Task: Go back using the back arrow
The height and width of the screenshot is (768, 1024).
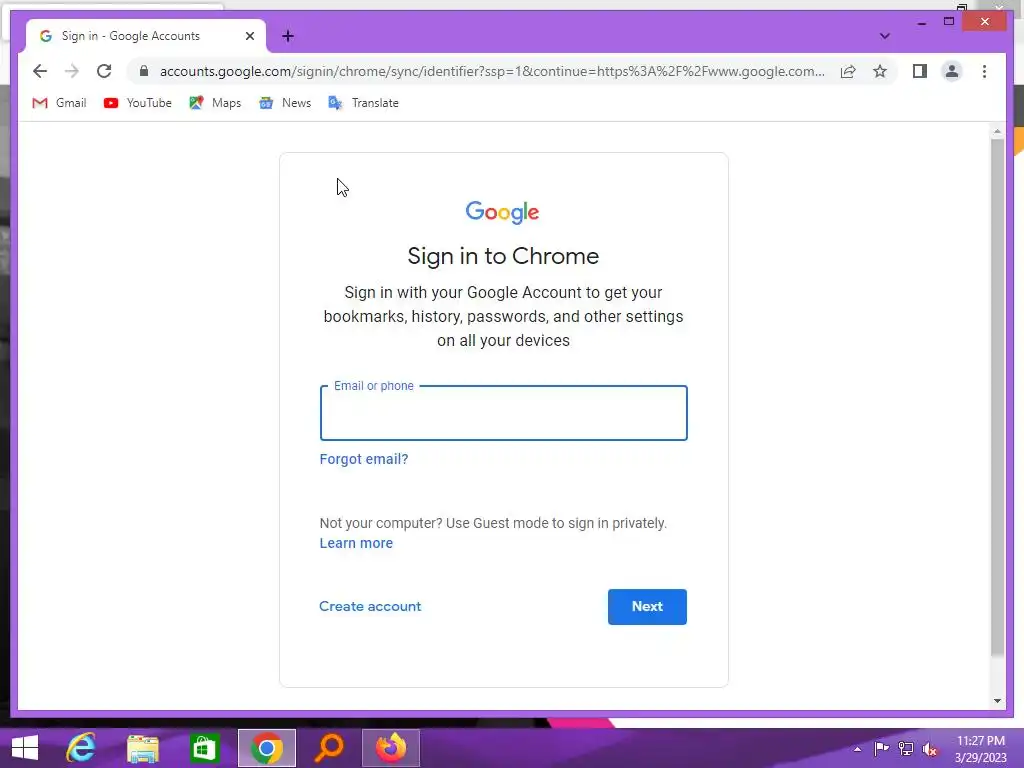Action: pos(40,71)
